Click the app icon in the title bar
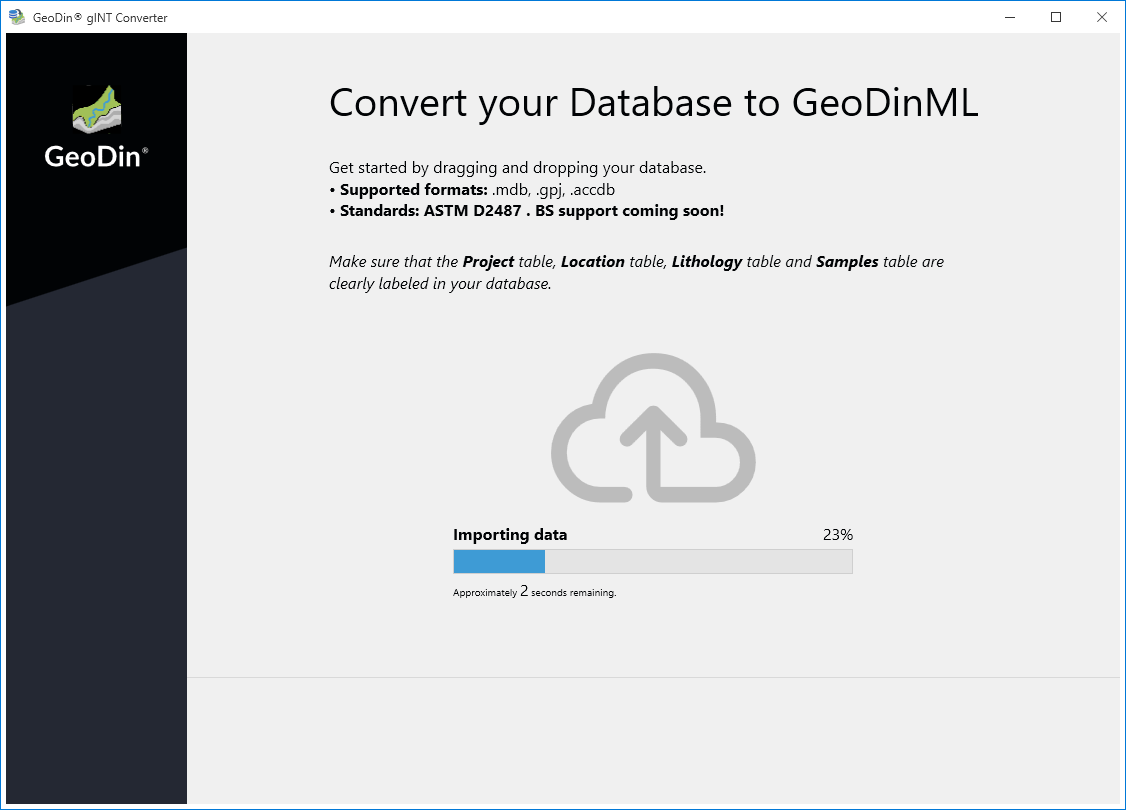Viewport: 1126px width, 810px height. point(16,17)
